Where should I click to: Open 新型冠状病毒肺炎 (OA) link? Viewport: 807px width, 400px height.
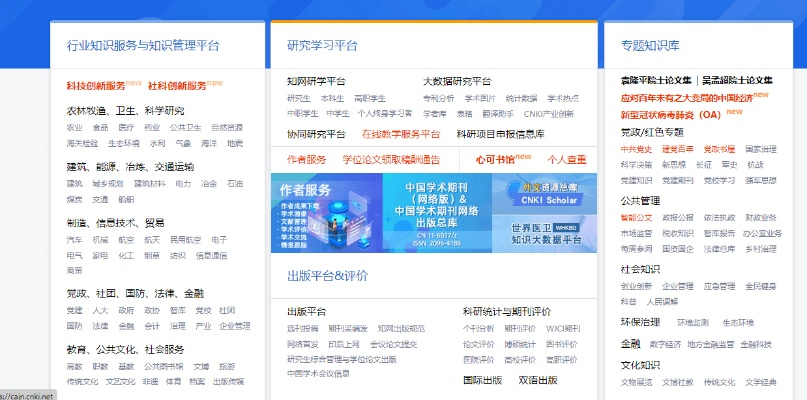tap(671, 115)
